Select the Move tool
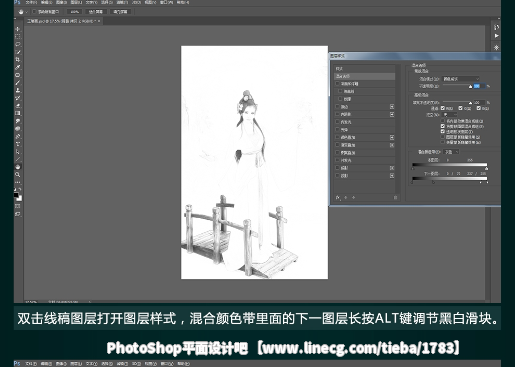 pyautogui.click(x=18, y=29)
